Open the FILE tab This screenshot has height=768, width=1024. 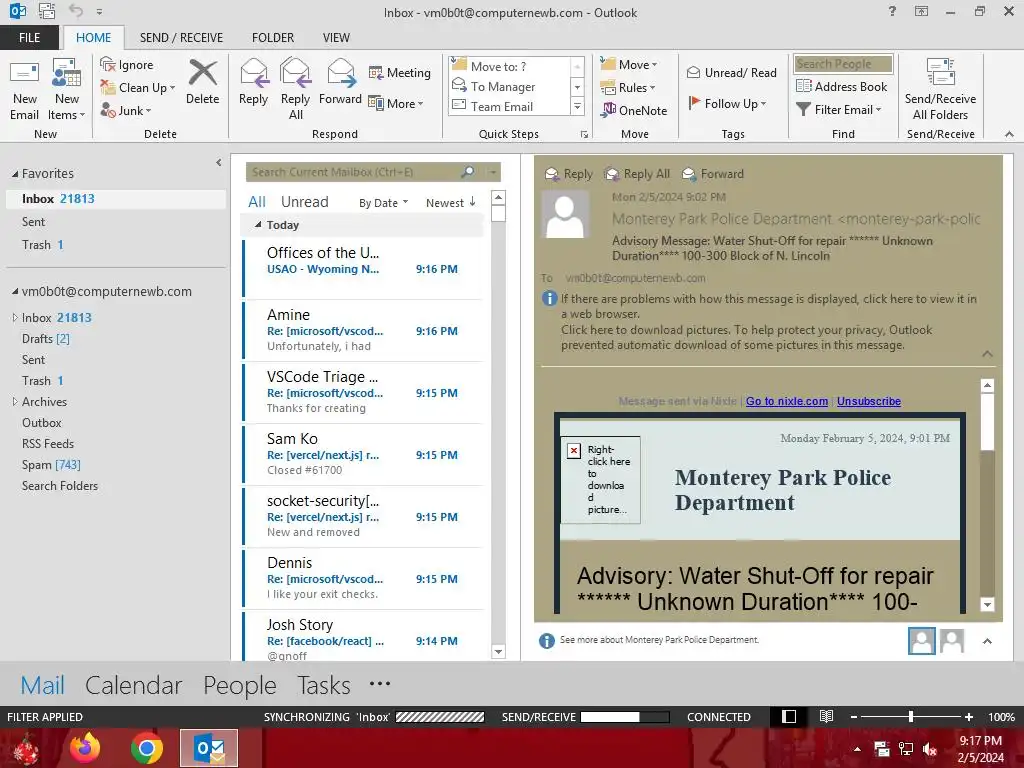29,37
